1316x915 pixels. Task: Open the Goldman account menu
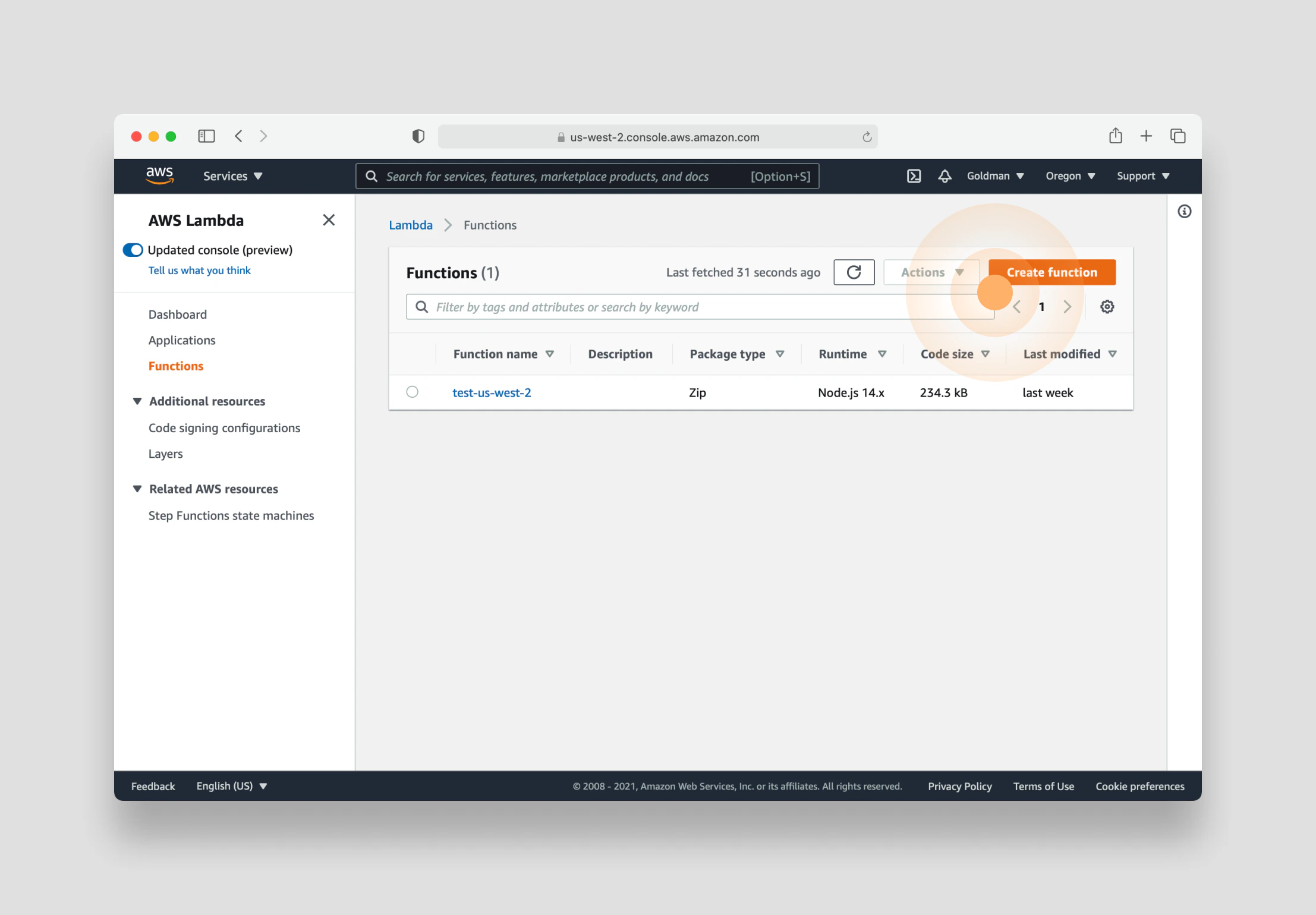click(995, 176)
